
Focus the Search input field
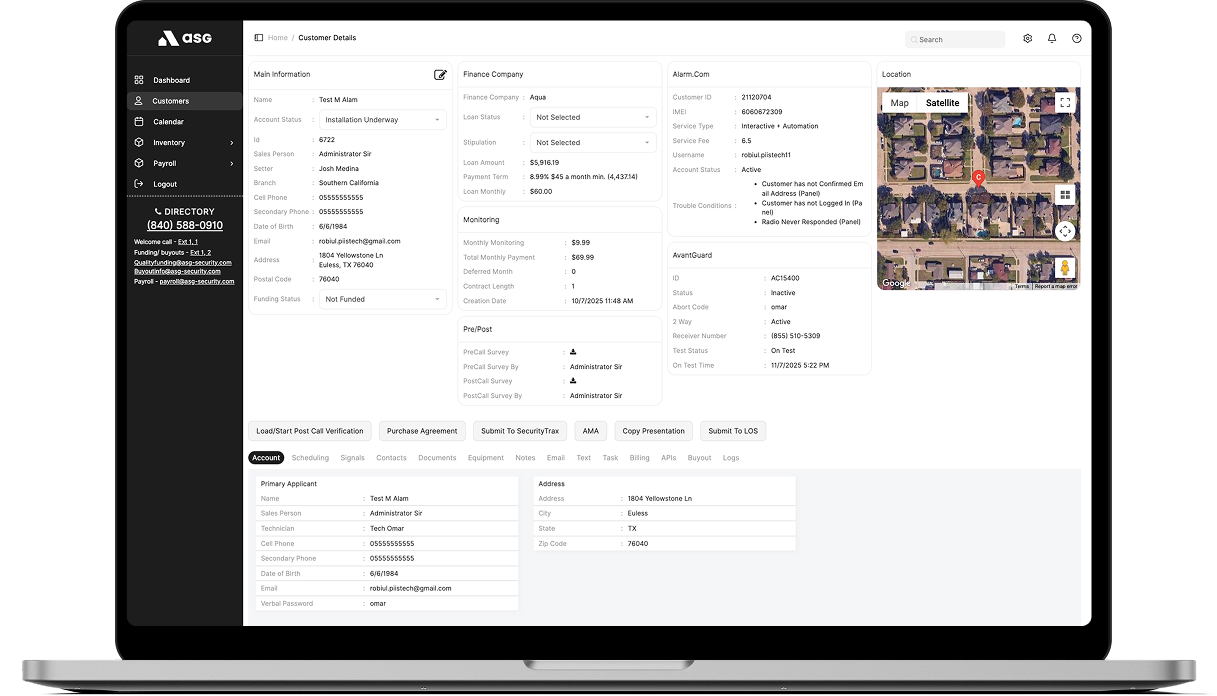[x=958, y=40]
